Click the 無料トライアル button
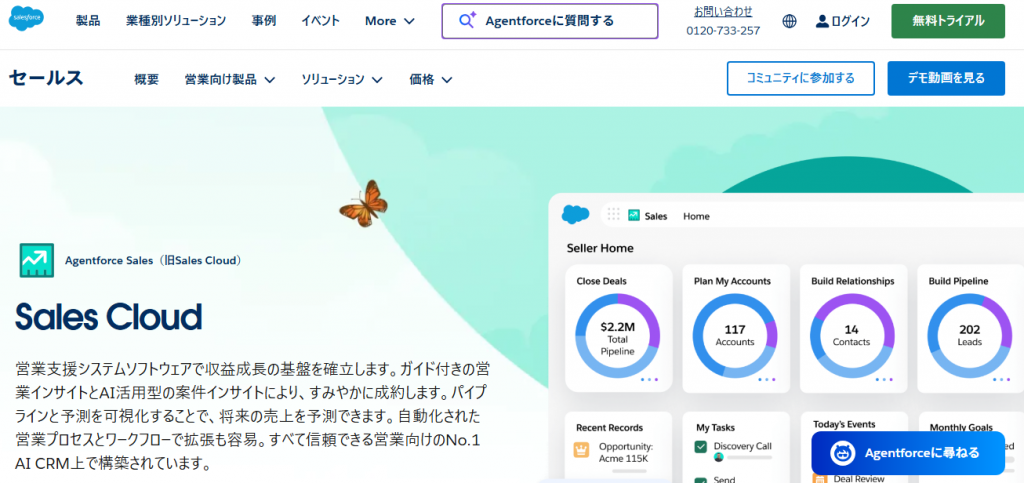The height and width of the screenshot is (483, 1024). (x=948, y=21)
